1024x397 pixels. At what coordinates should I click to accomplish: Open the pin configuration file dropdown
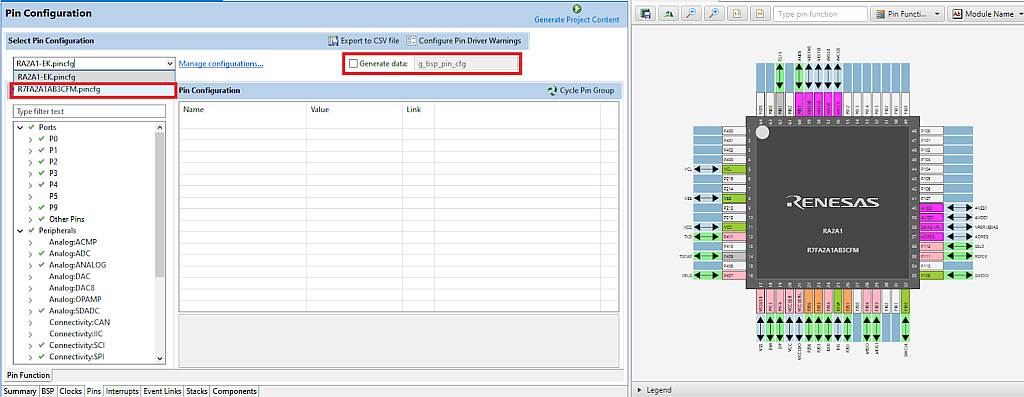(x=170, y=63)
